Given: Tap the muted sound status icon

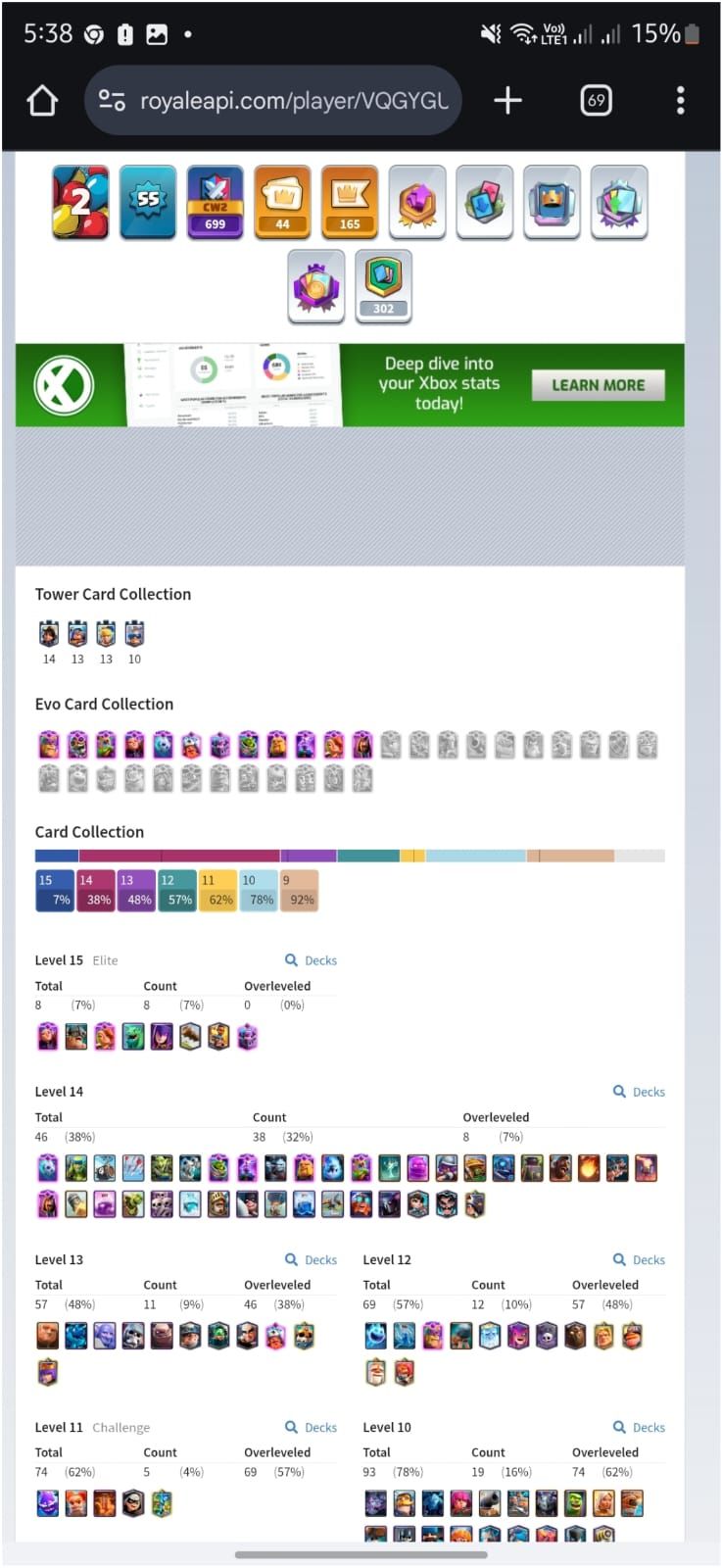Looking at the screenshot, I should pyautogui.click(x=492, y=34).
